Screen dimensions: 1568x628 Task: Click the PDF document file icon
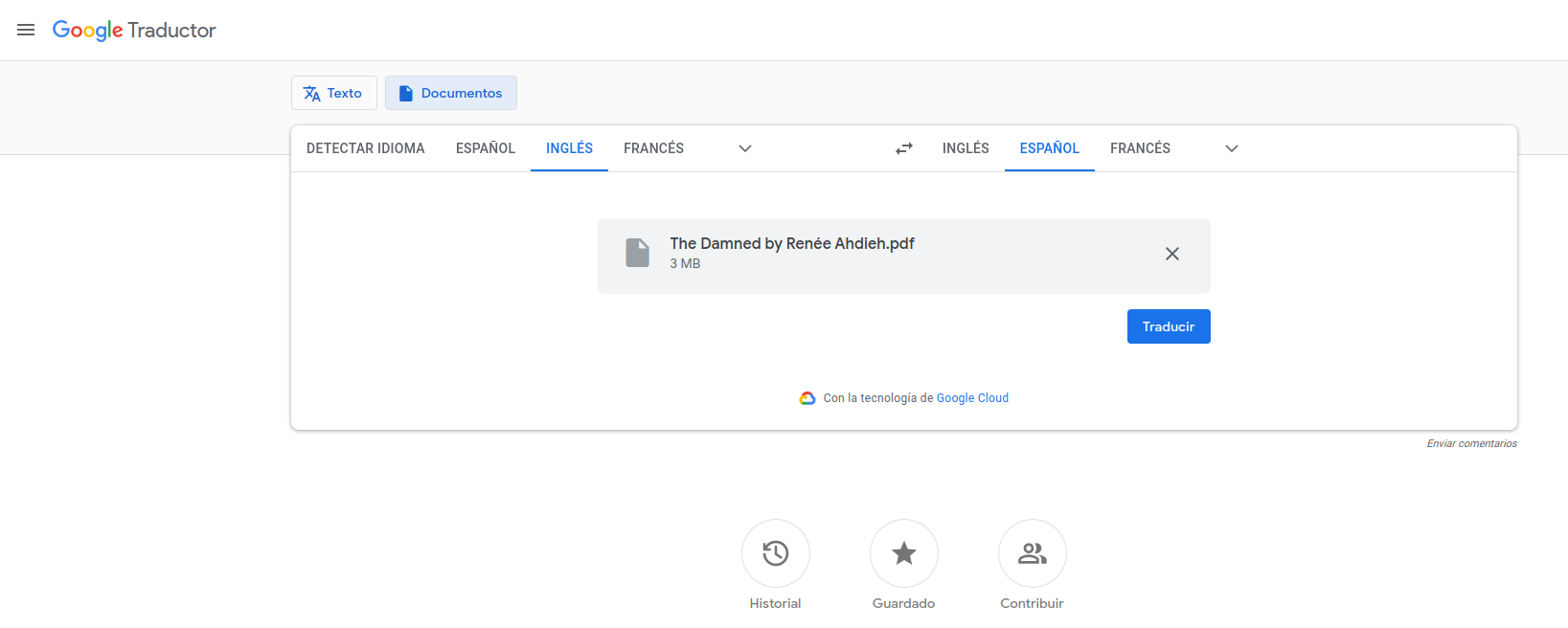click(x=637, y=253)
